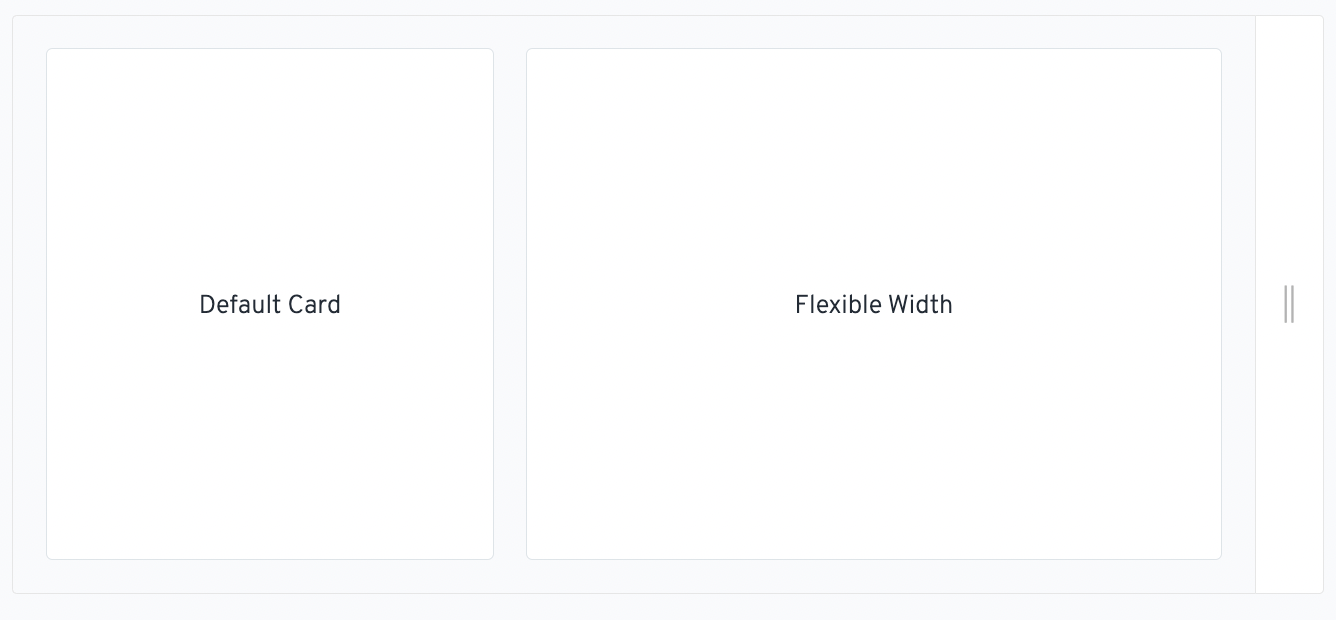Click gray padding between Flexible Width card and handle
Viewport: 1336px width, 620px height.
(x=1238, y=304)
